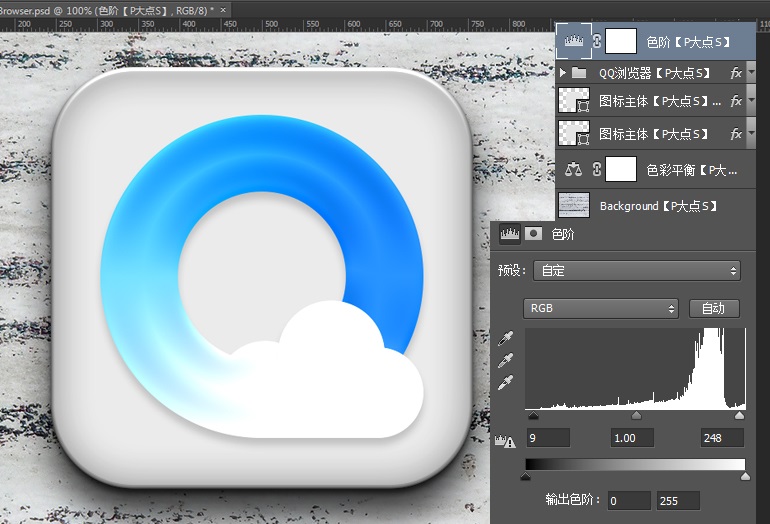Select the Background【P大点S】 layer name

pos(659,206)
